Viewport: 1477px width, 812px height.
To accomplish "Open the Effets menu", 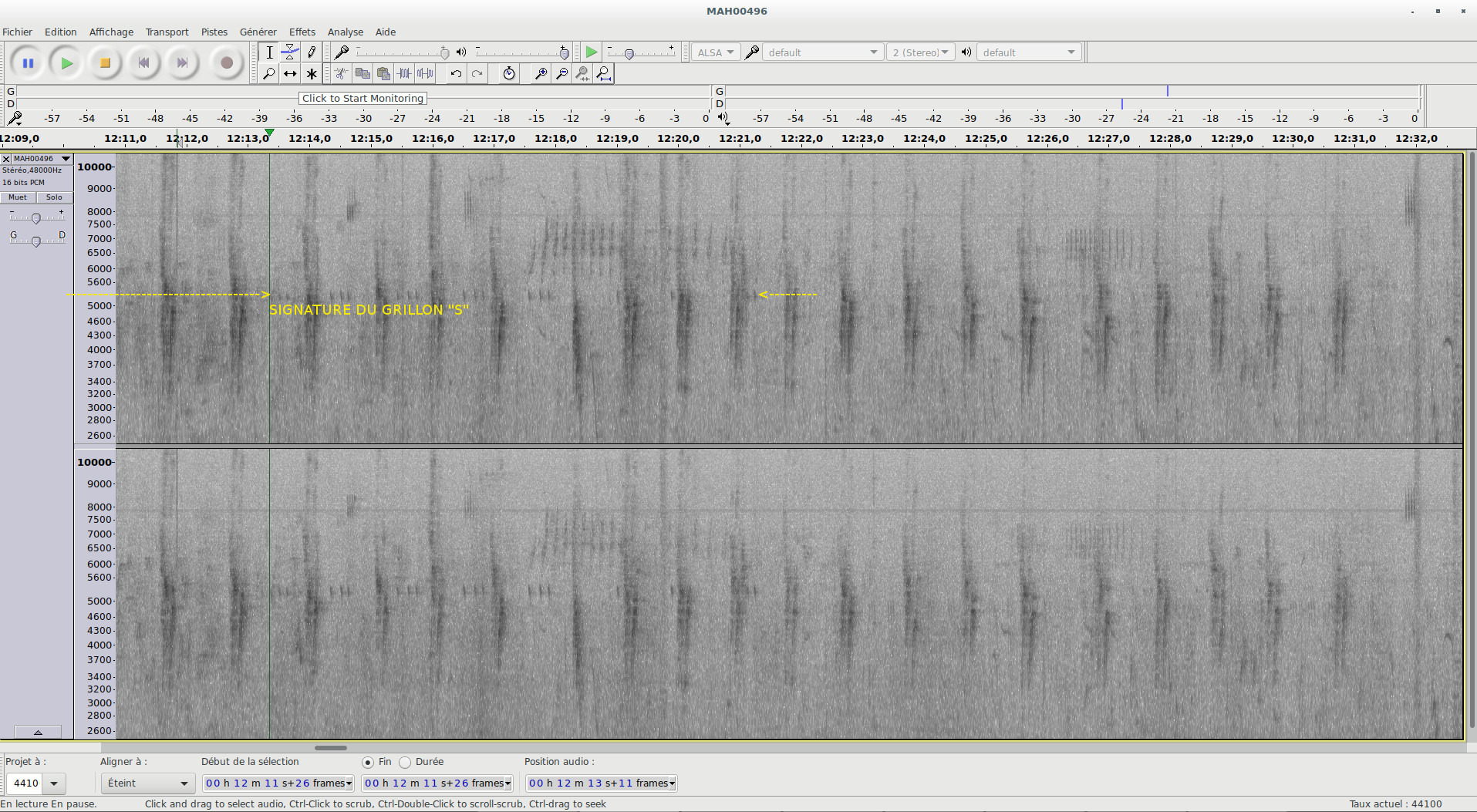I will click(x=302, y=32).
